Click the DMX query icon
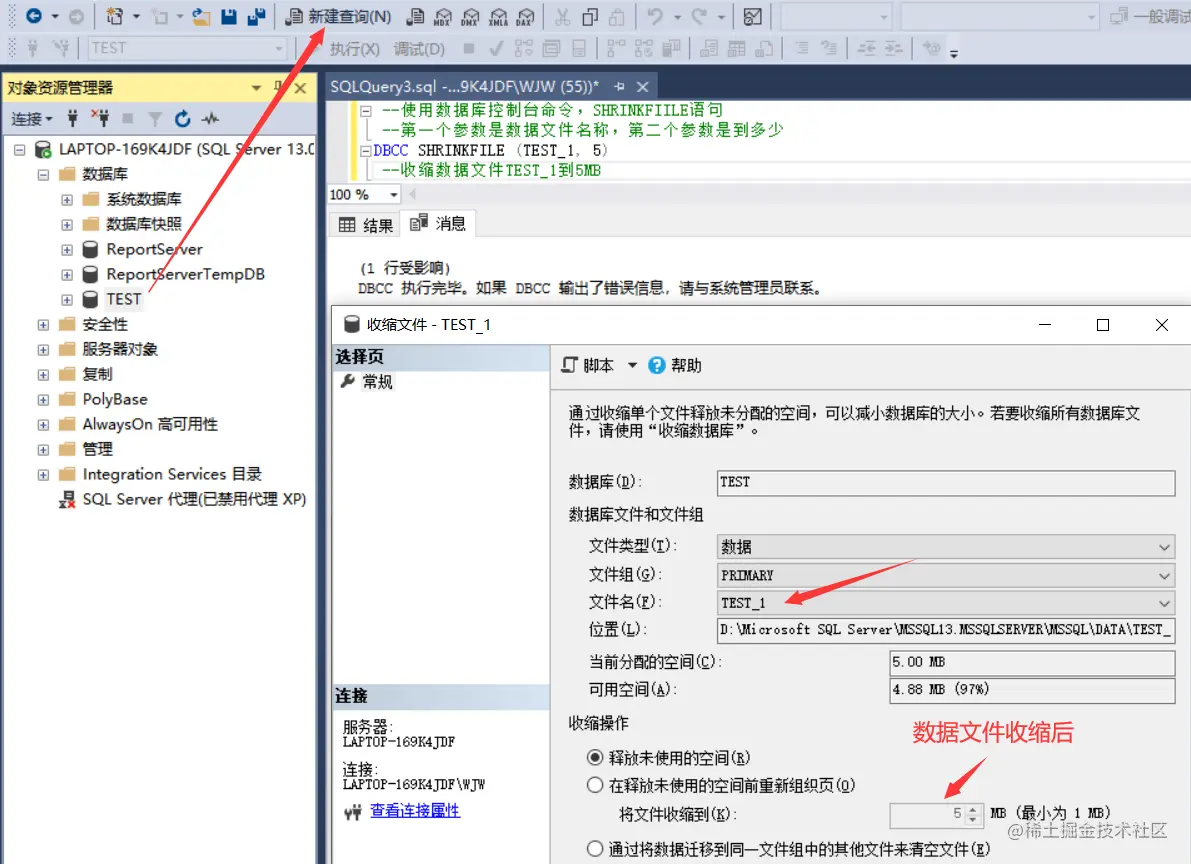 tap(470, 16)
